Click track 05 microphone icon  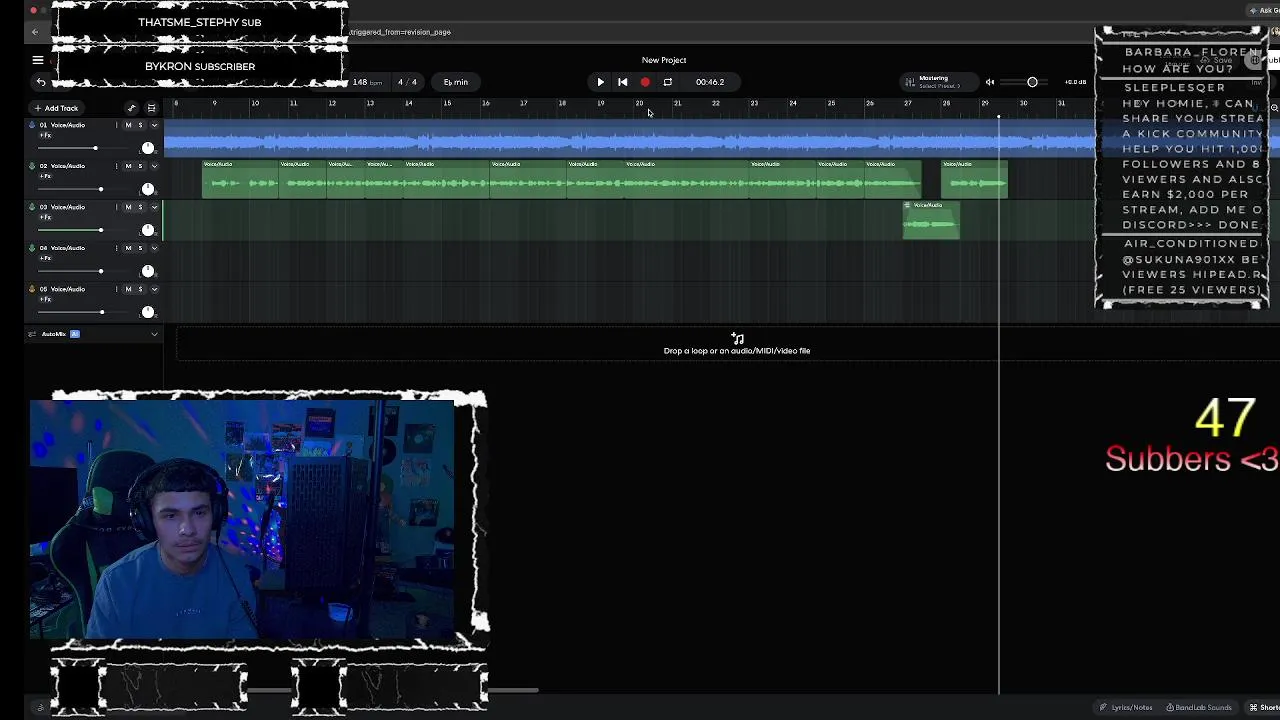(x=32, y=289)
